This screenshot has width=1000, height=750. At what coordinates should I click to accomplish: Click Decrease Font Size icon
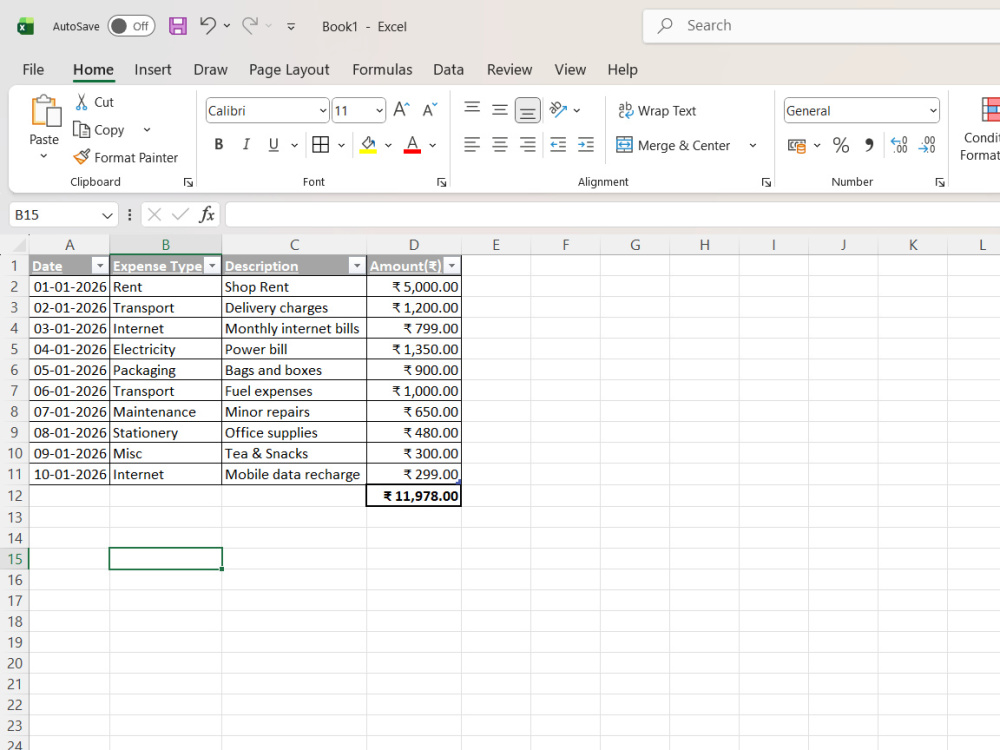(x=430, y=110)
